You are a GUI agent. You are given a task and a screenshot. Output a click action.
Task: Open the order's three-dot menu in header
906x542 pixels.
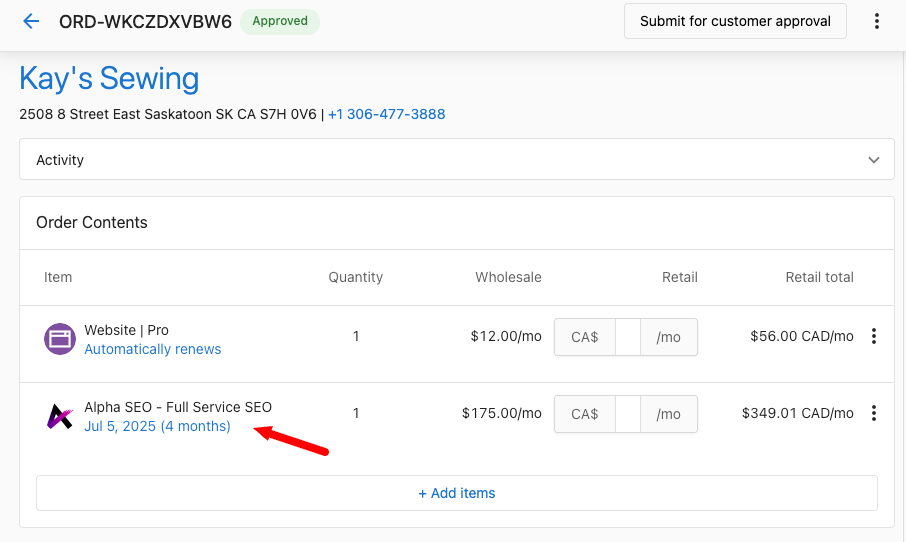click(877, 21)
